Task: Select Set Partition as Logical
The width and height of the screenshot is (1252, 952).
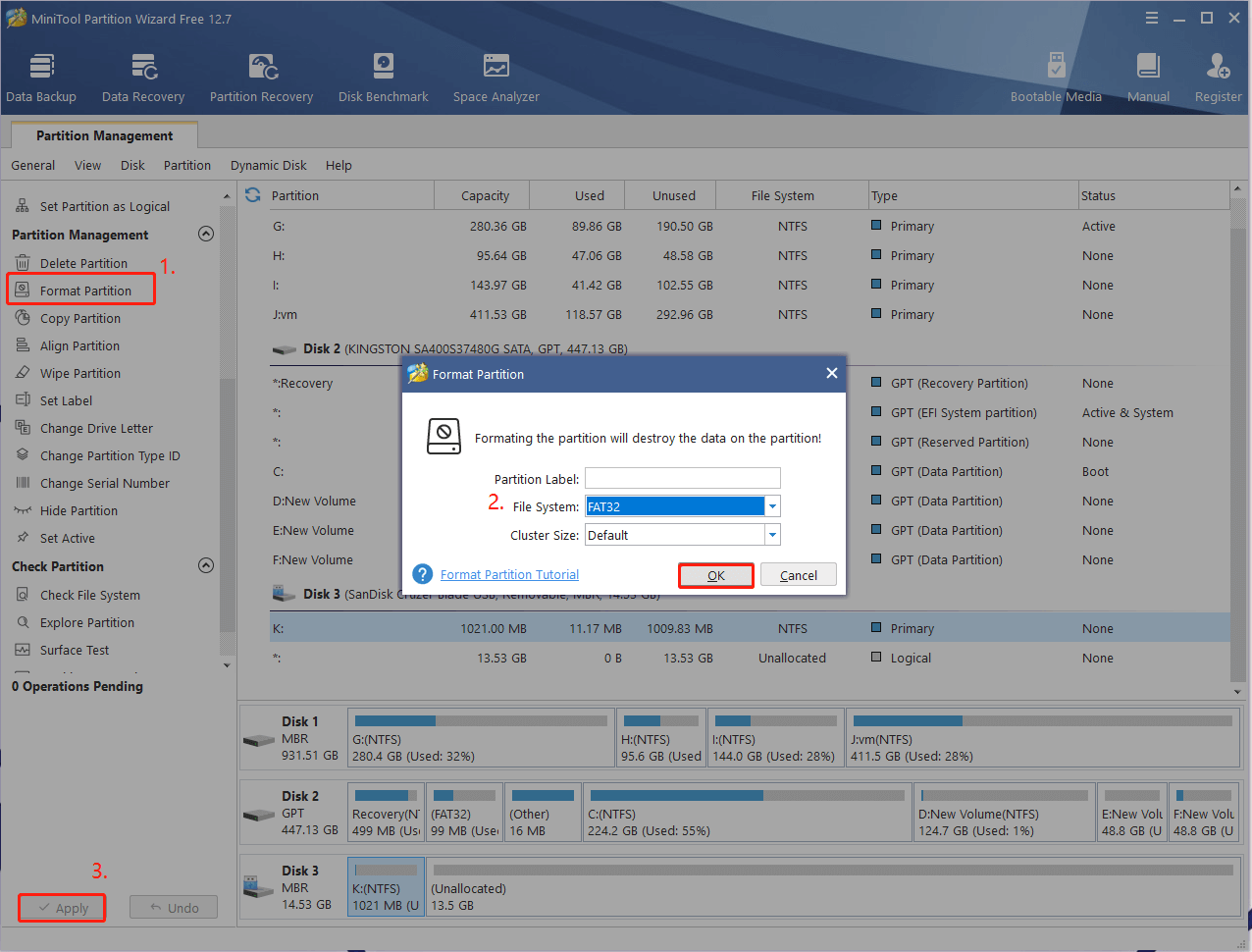Action: [x=104, y=206]
